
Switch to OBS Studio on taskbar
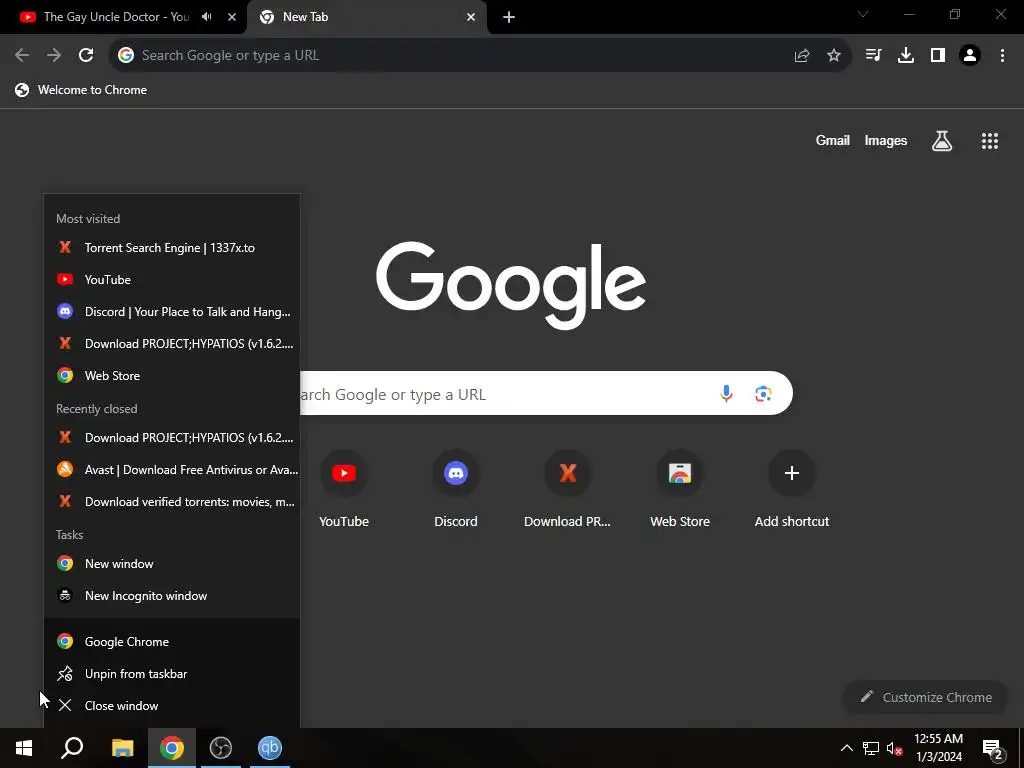click(221, 748)
